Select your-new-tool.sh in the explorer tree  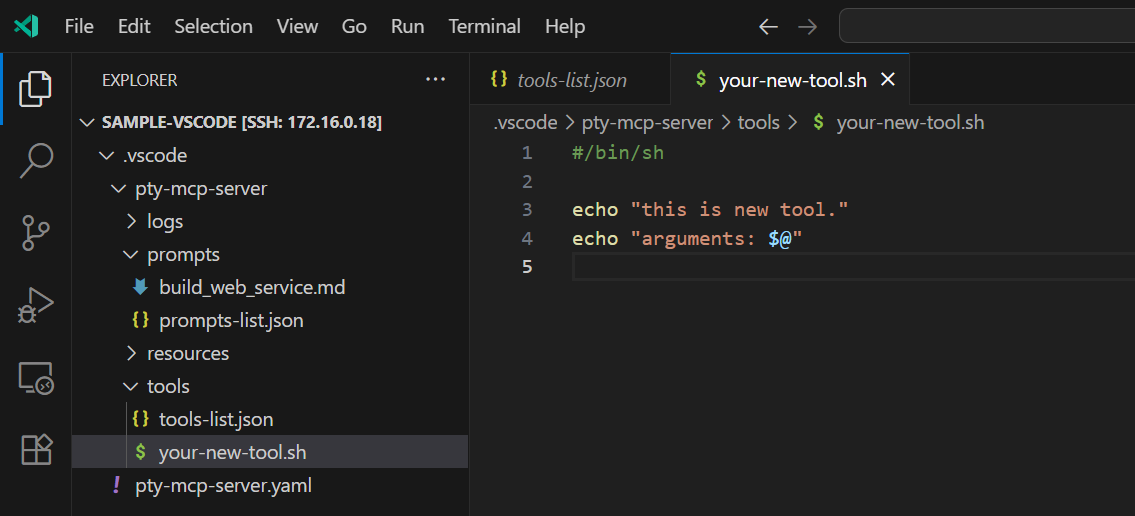270,452
